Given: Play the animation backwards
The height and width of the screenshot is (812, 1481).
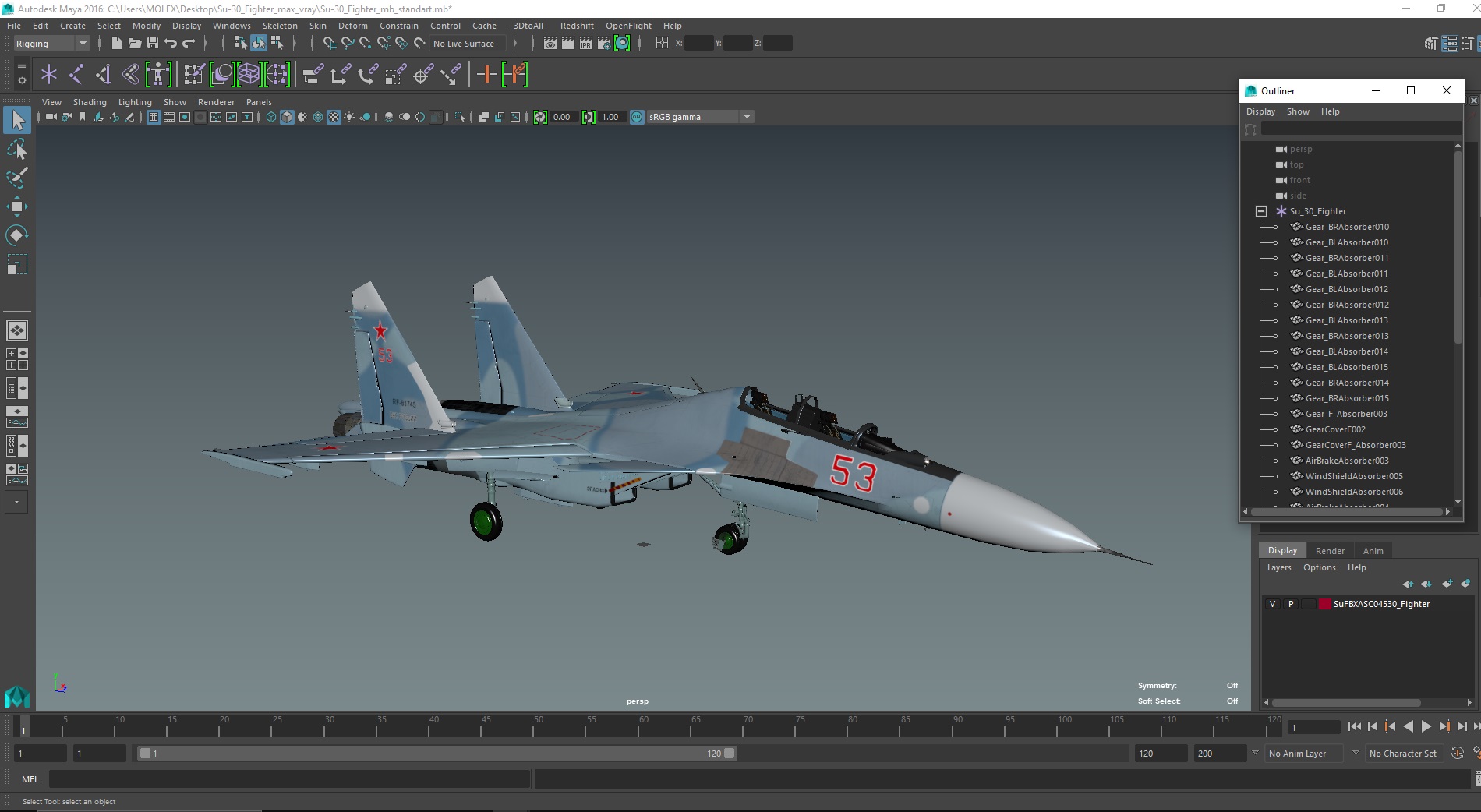Looking at the screenshot, I should (1408, 726).
